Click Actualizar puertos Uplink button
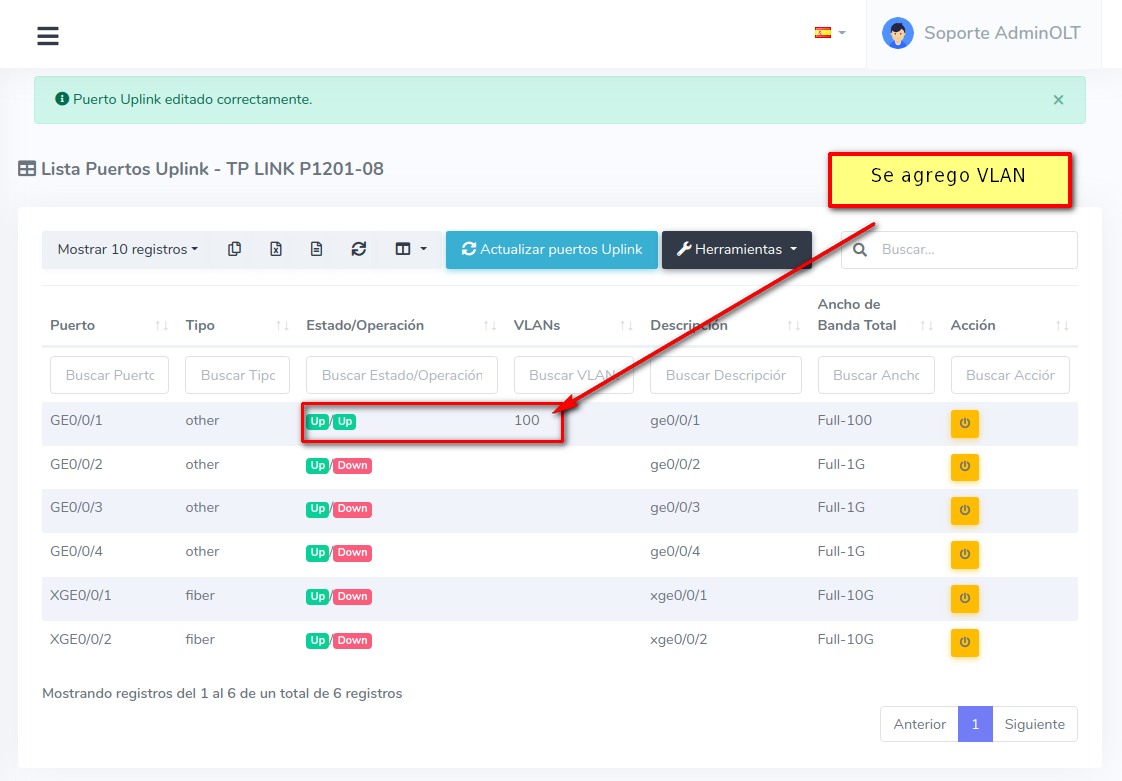The image size is (1122, 781). pyautogui.click(x=551, y=249)
